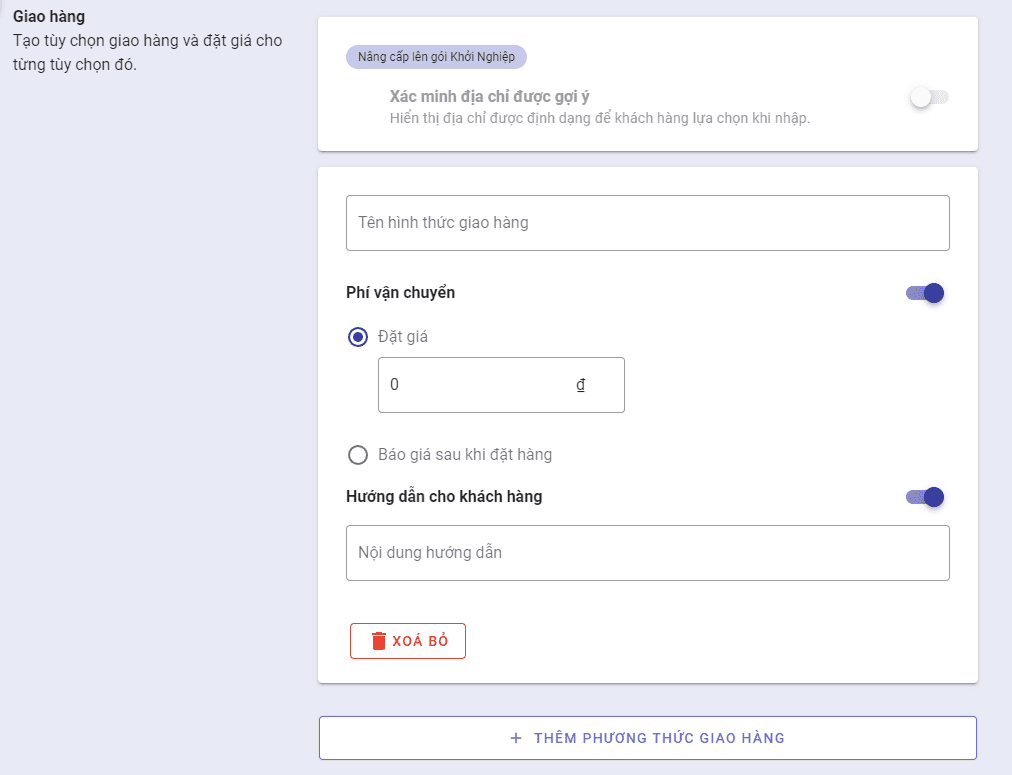Click the trash icon in Xoá bỏ button
This screenshot has height=775, width=1012.
pyautogui.click(x=379, y=642)
